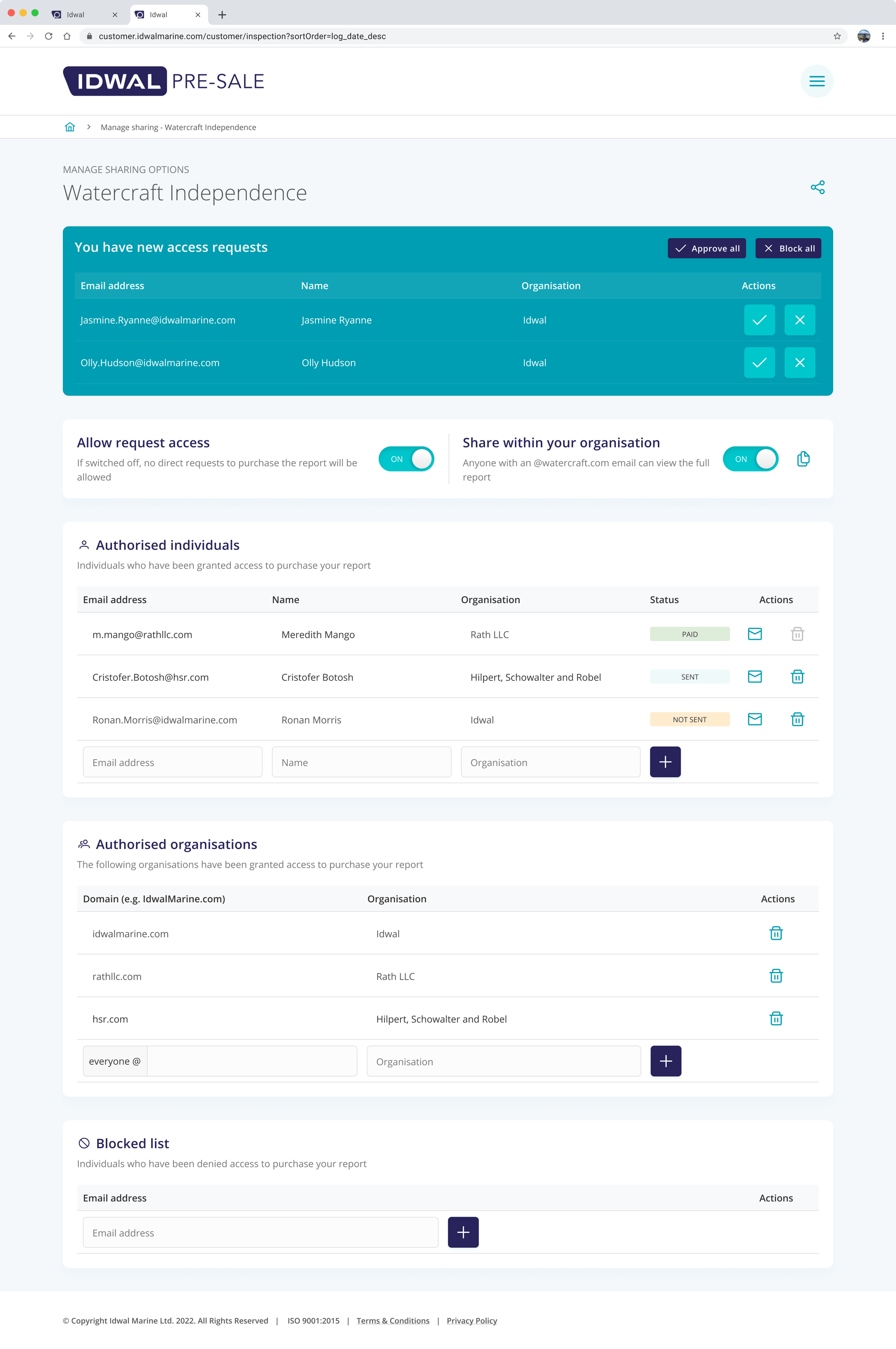Toggle off Allow request access
Image resolution: width=896 pixels, height=1349 pixels.
pyautogui.click(x=406, y=459)
